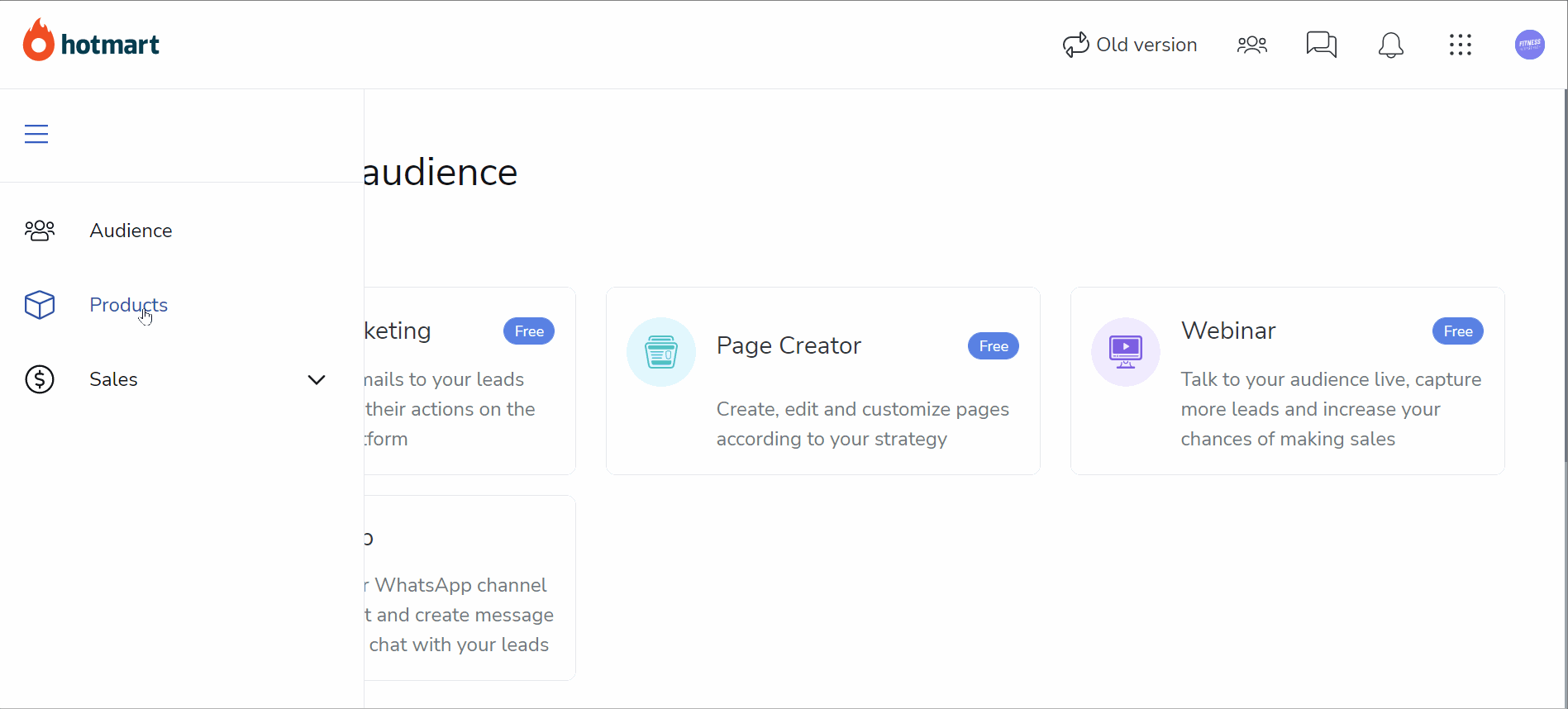Click the Page Creator icon
Screen dimensions: 1568x709
[661, 352]
